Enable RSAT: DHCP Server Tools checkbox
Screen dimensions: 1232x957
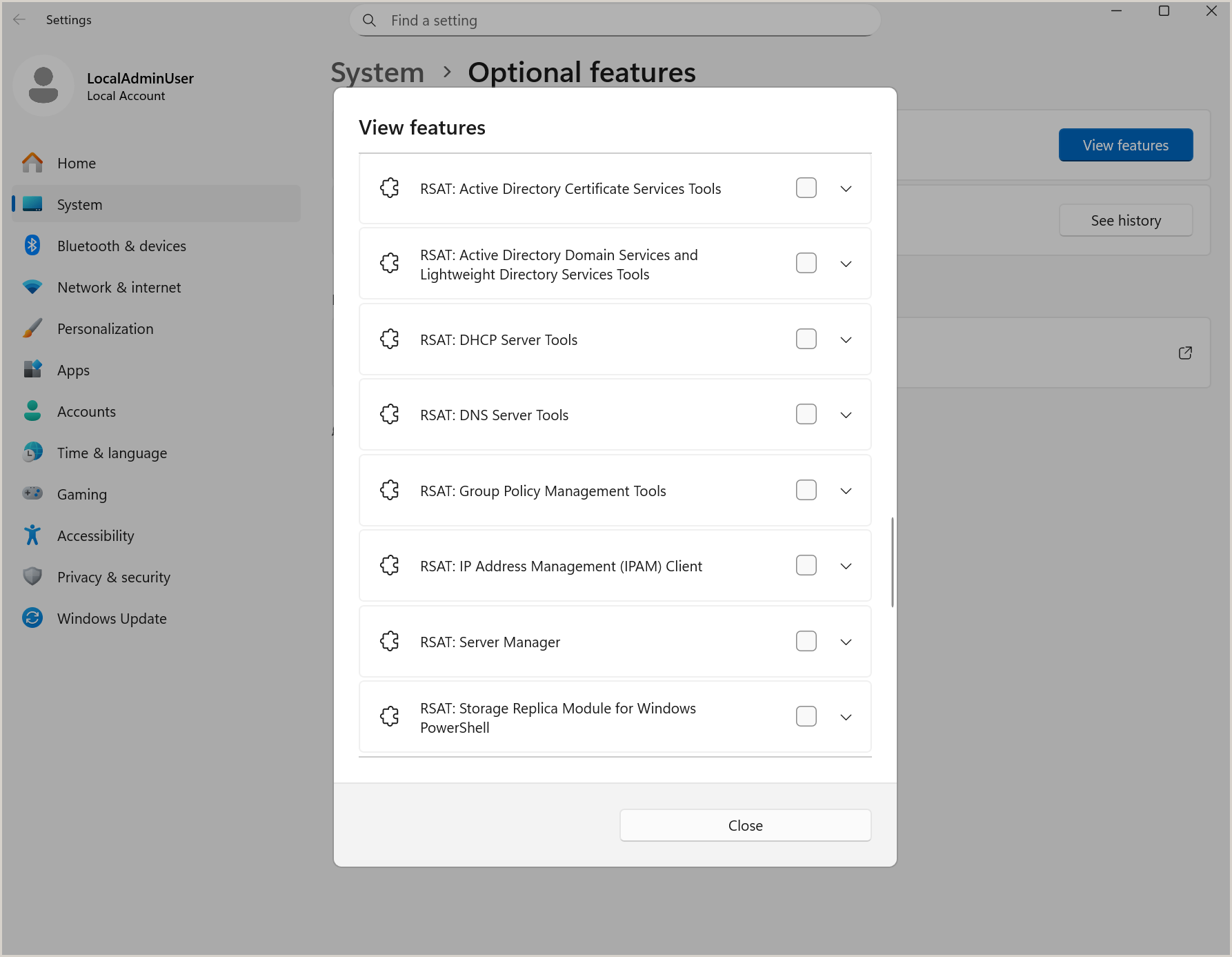[x=806, y=339]
